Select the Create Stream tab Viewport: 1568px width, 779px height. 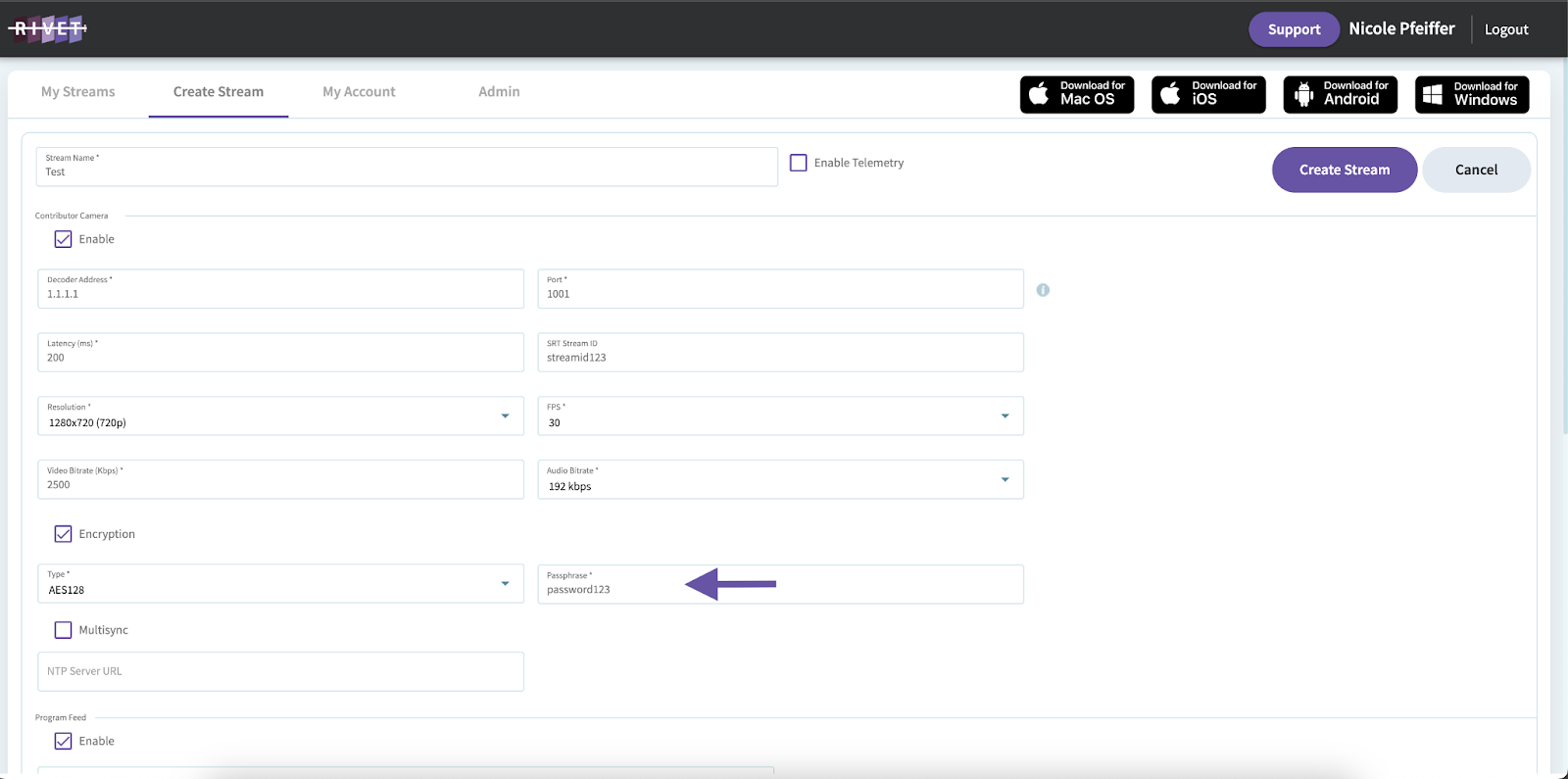pos(219,92)
